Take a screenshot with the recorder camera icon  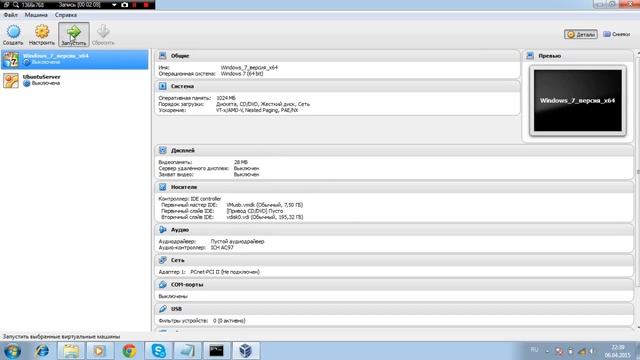pos(125,5)
